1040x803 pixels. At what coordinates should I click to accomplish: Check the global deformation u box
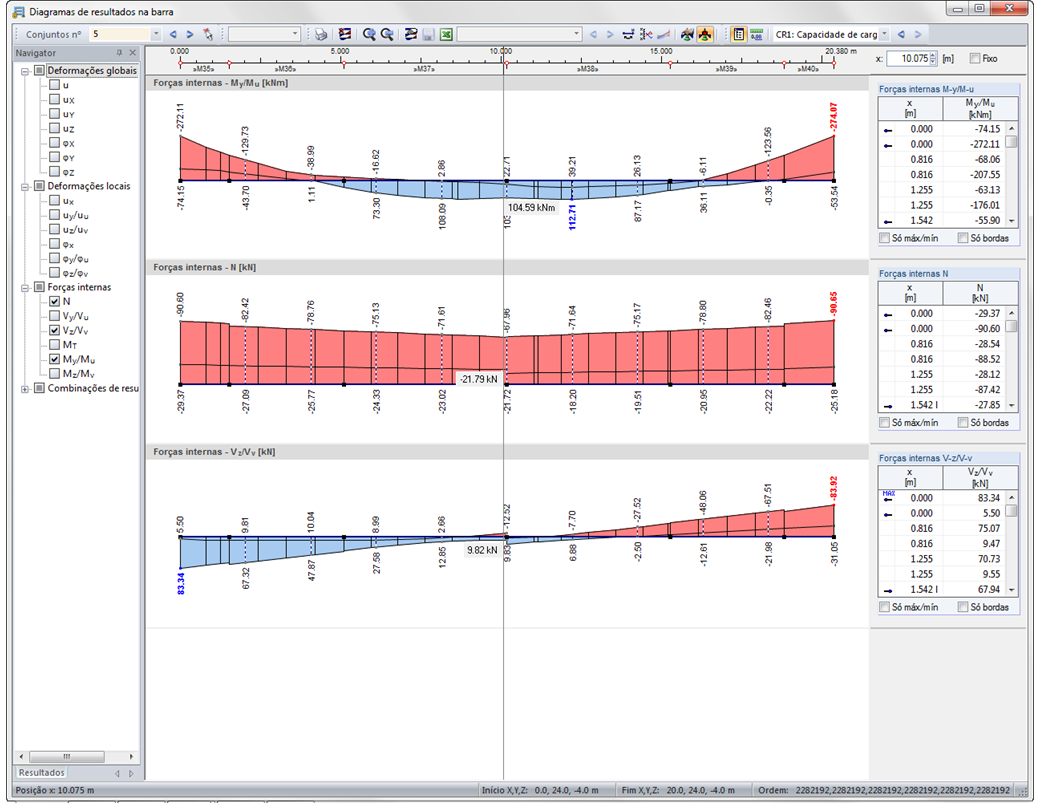pyautogui.click(x=54, y=85)
